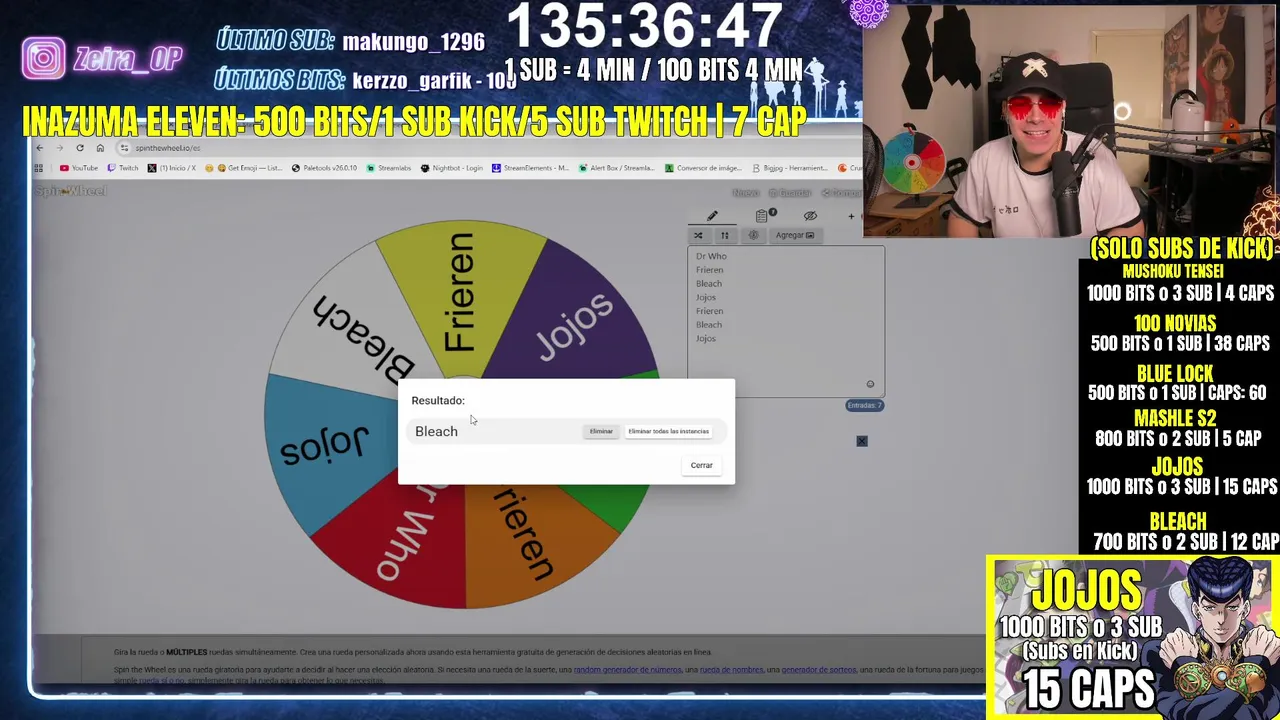Screen dimensions: 1280x720
Task: Open the StreamElements bookmark
Action: 530,168
